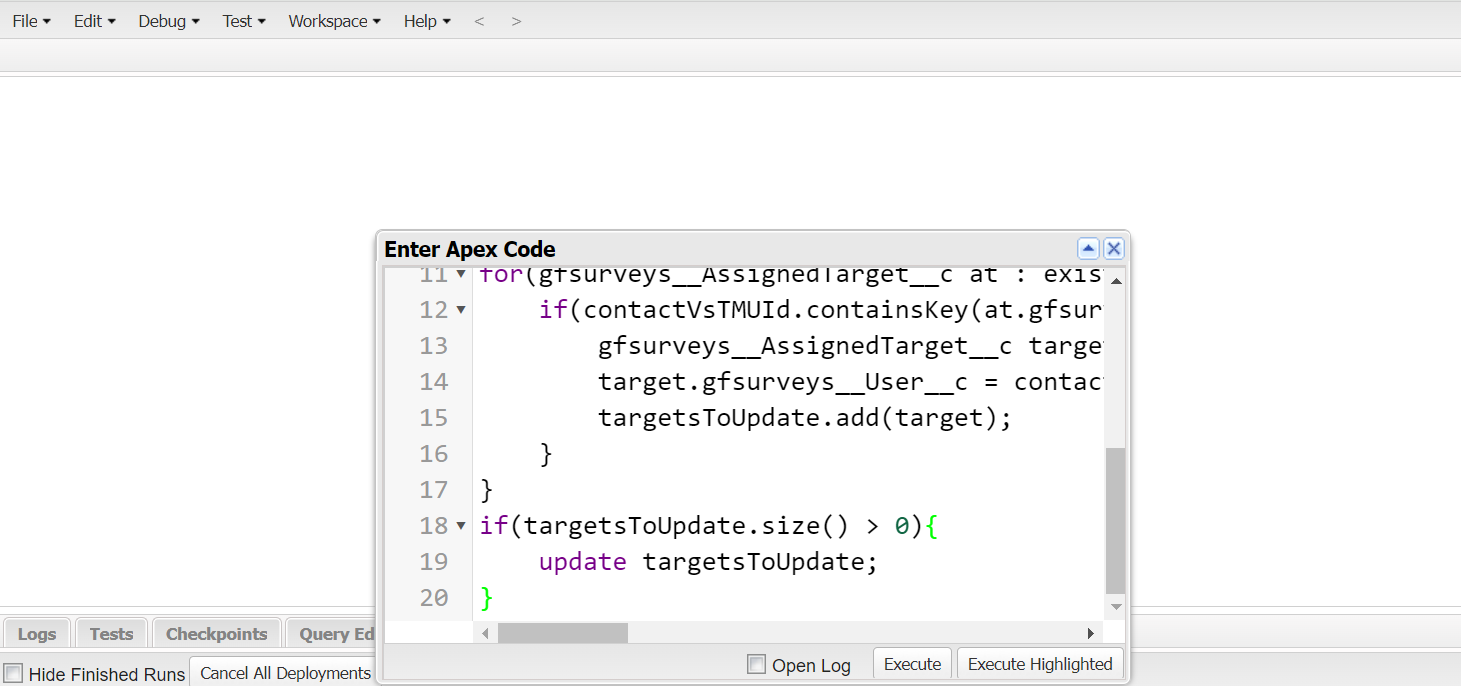This screenshot has width=1461, height=686.
Task: Click the horizontal scroll right arrow
Action: point(1091,633)
